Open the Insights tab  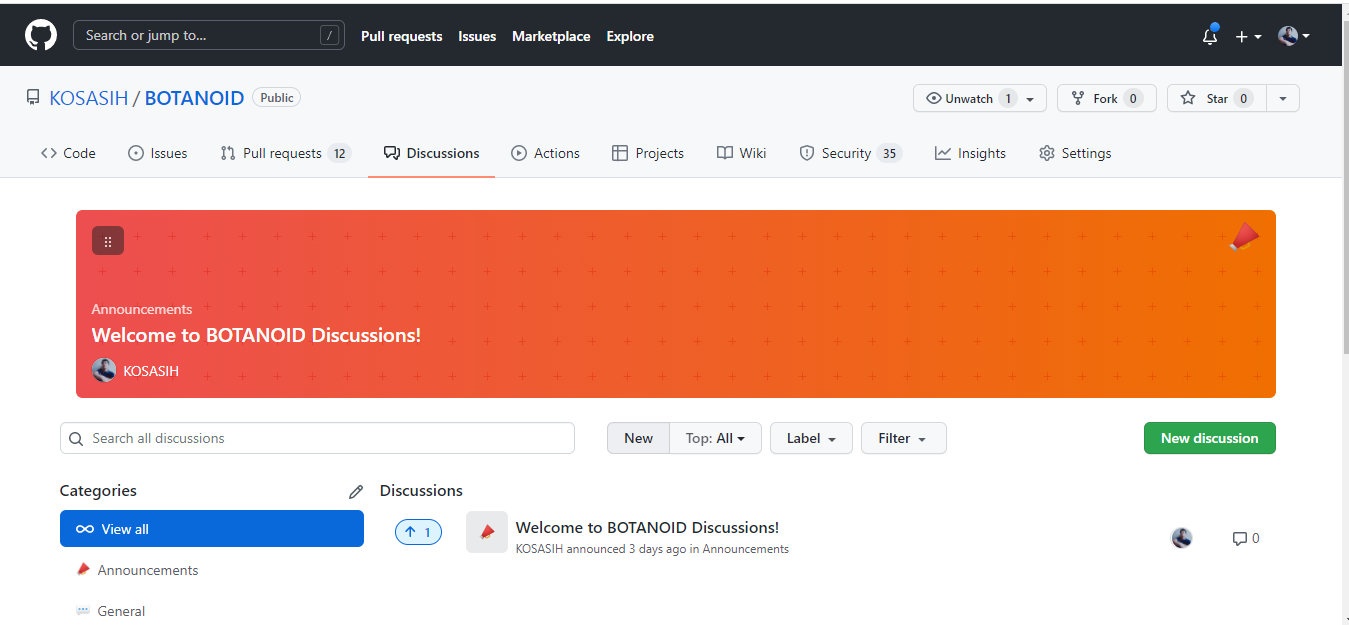click(x=970, y=153)
